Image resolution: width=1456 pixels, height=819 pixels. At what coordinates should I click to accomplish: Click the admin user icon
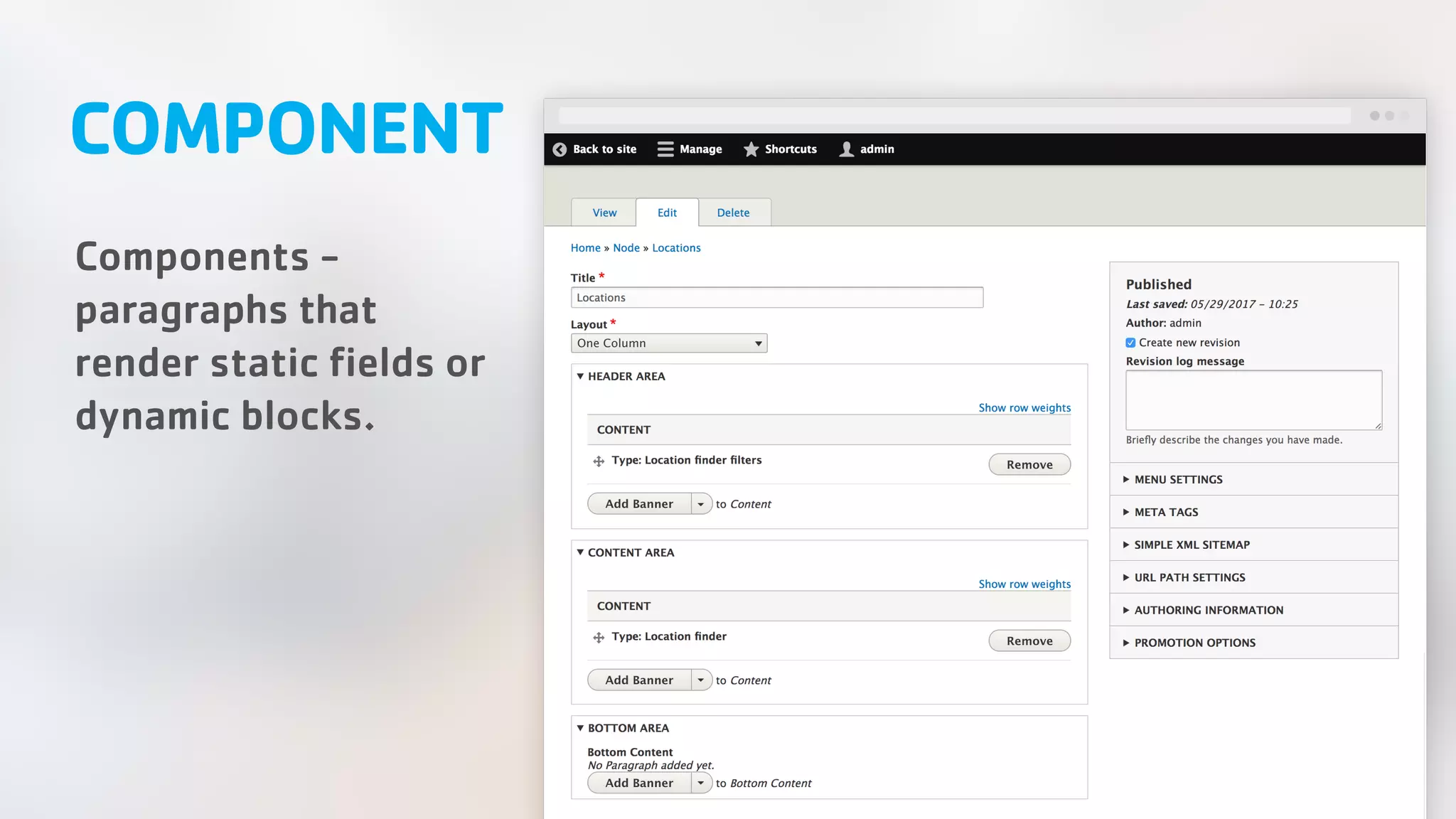pyautogui.click(x=846, y=149)
